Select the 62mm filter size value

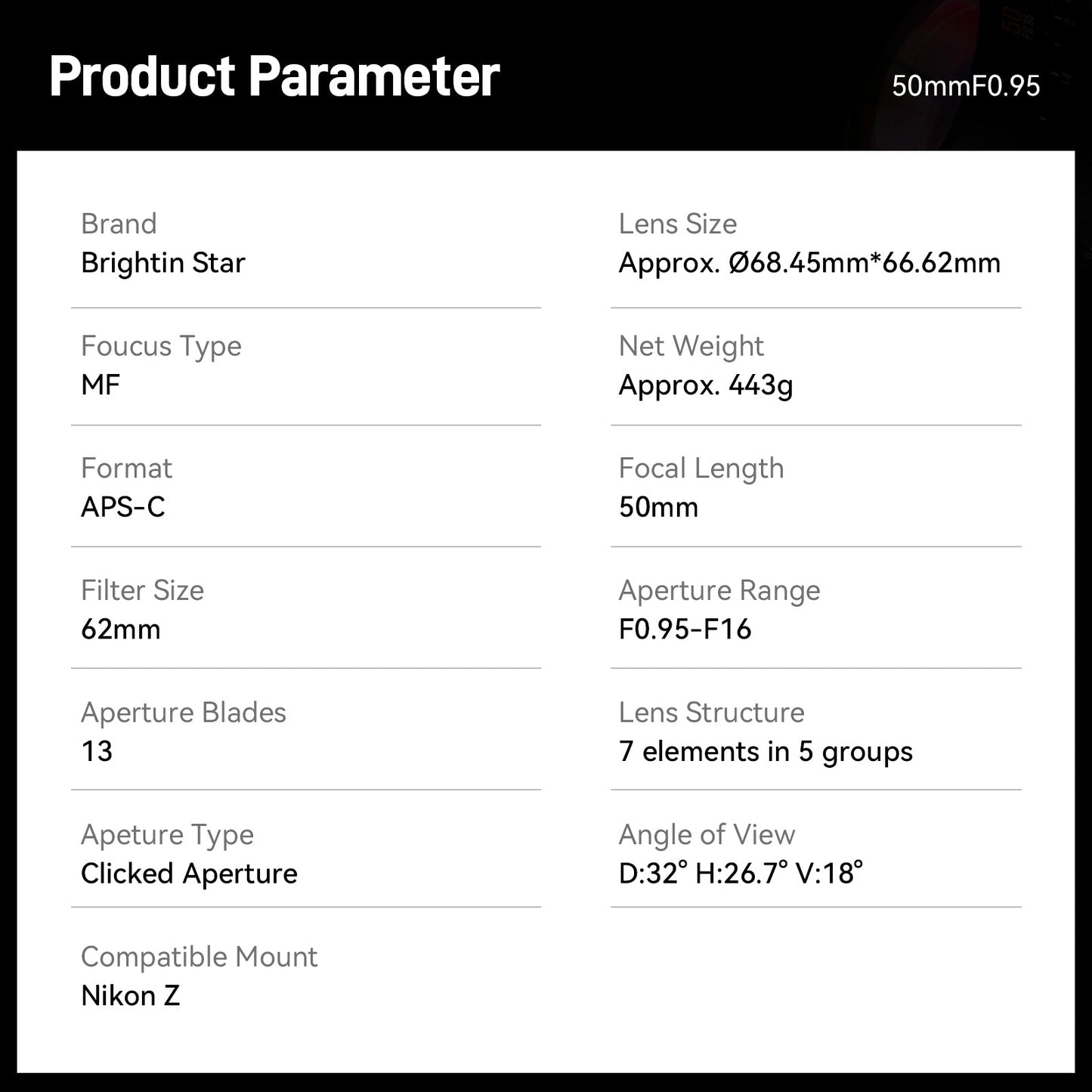coord(121,630)
